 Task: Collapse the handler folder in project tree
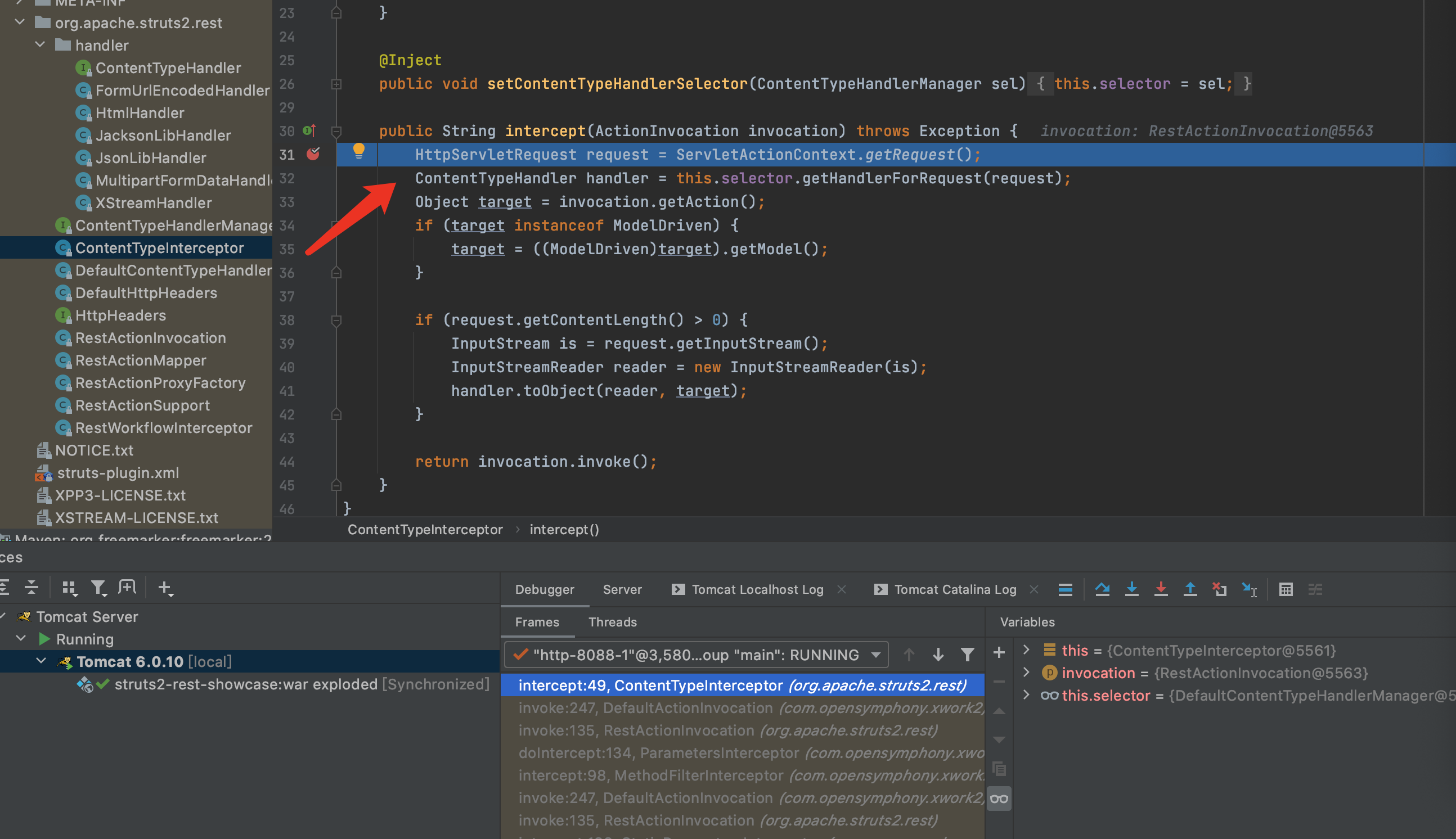tap(41, 45)
